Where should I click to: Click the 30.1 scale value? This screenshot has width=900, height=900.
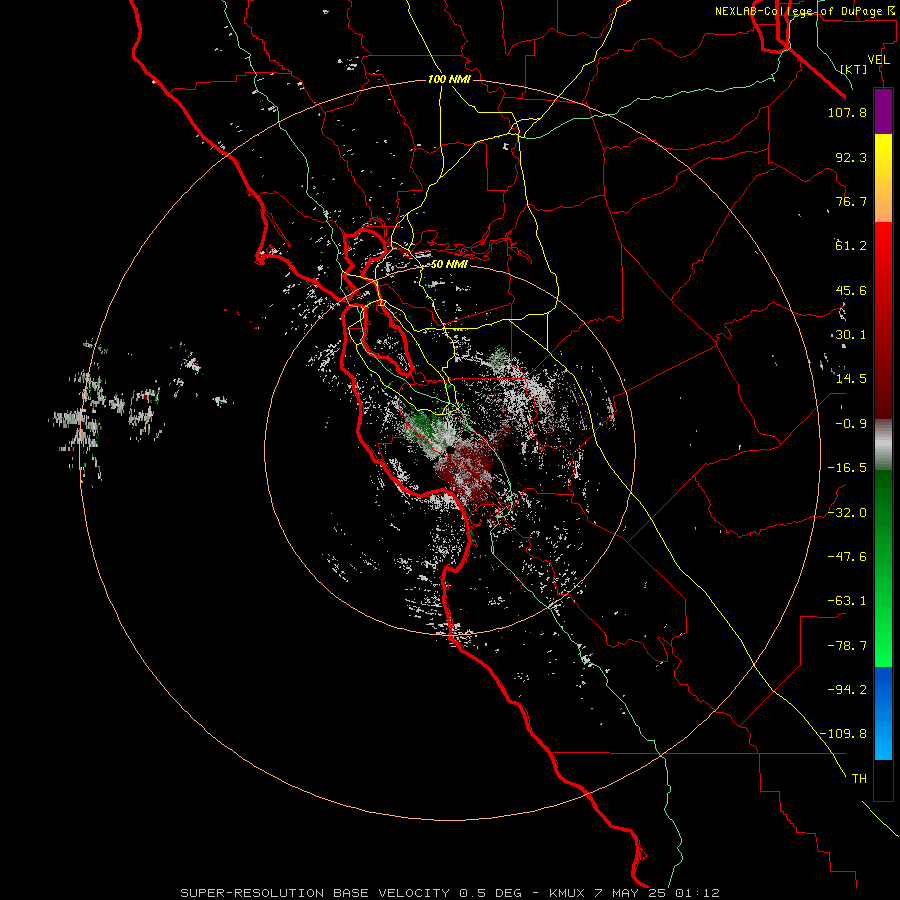tap(851, 335)
